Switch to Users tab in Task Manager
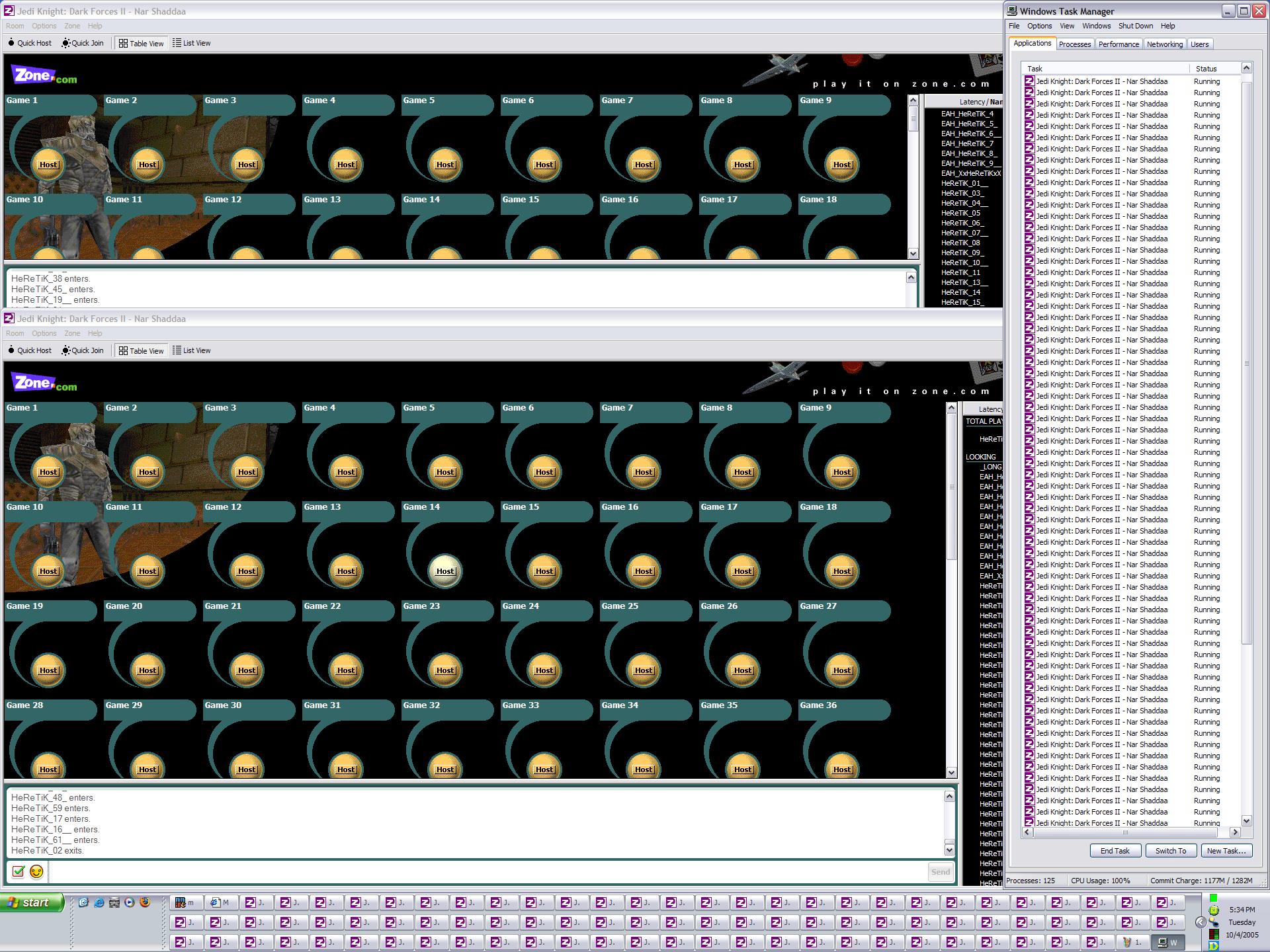The image size is (1270, 952). [x=1200, y=44]
